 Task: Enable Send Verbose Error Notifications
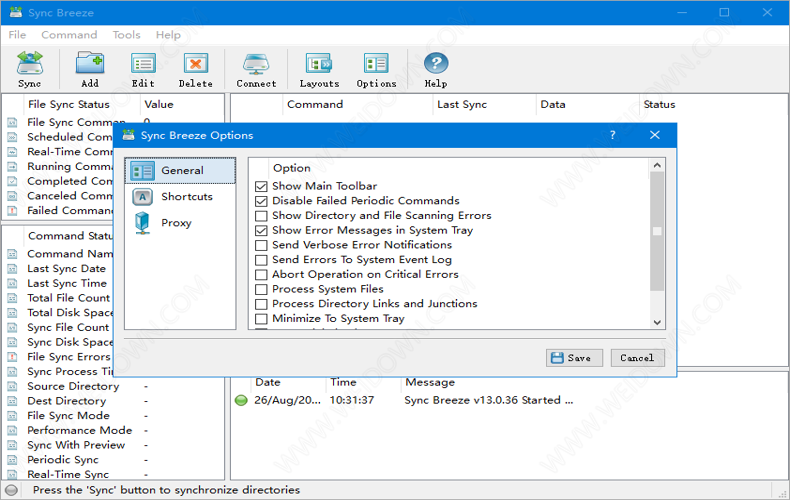(261, 245)
